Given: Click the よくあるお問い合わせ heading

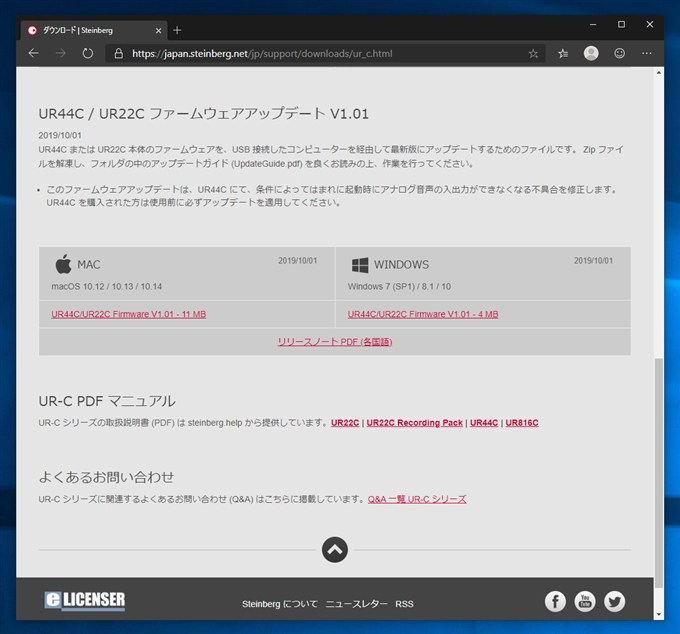Looking at the screenshot, I should point(106,477).
